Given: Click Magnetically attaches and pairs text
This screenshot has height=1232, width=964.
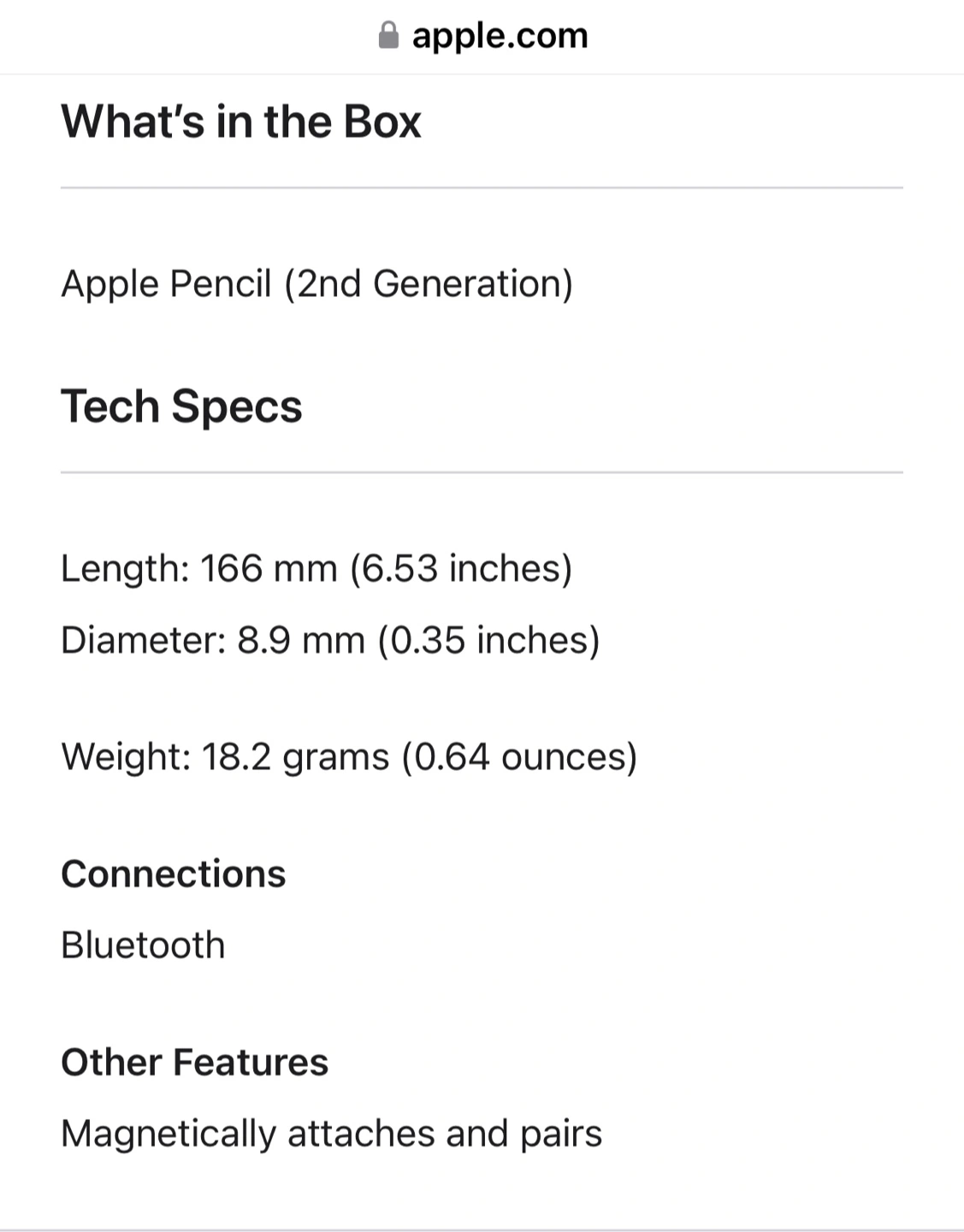Looking at the screenshot, I should click(x=332, y=1134).
